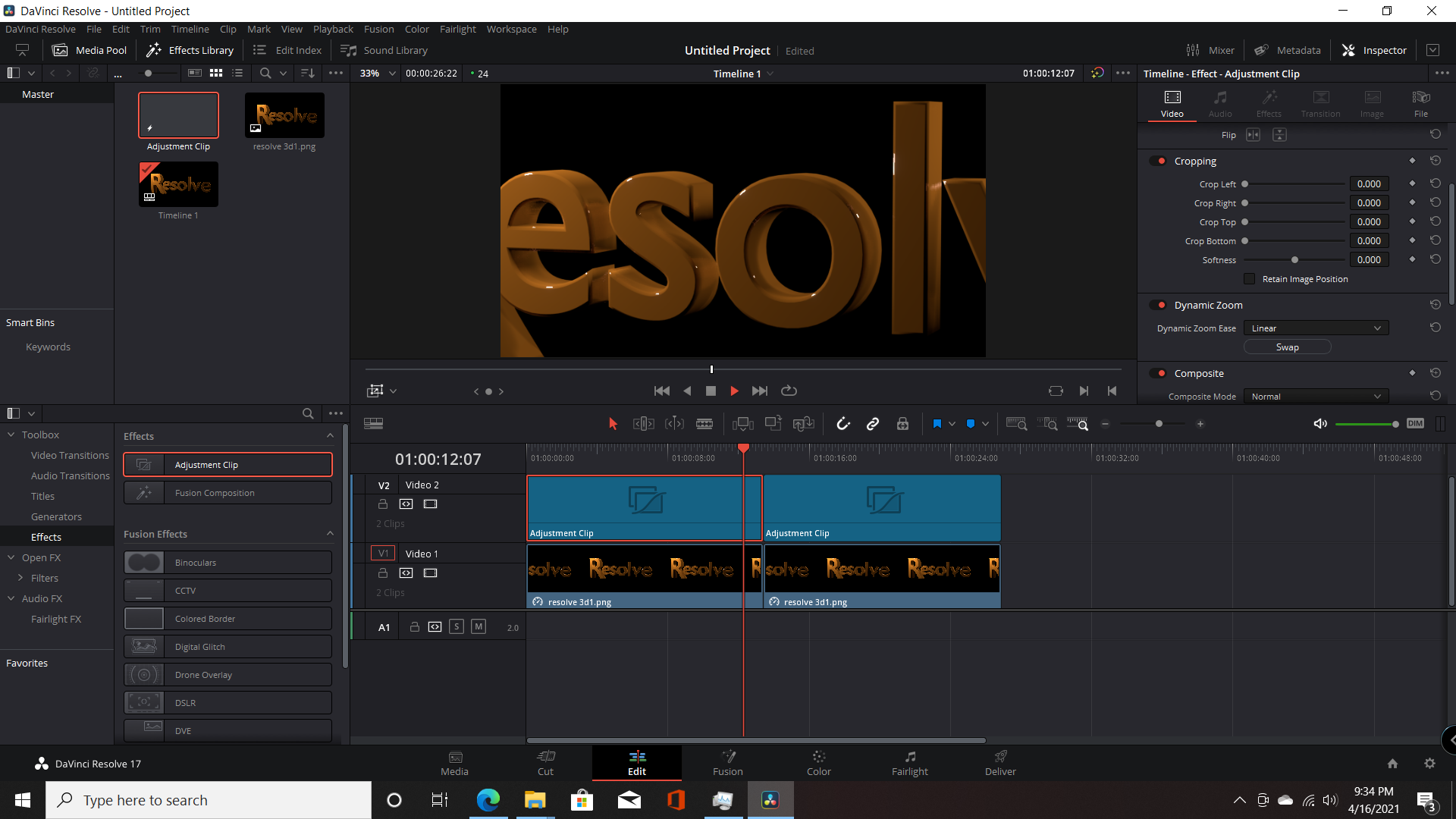Select the Blade Edit Mode tool
The height and width of the screenshot is (819, 1456).
(704, 424)
